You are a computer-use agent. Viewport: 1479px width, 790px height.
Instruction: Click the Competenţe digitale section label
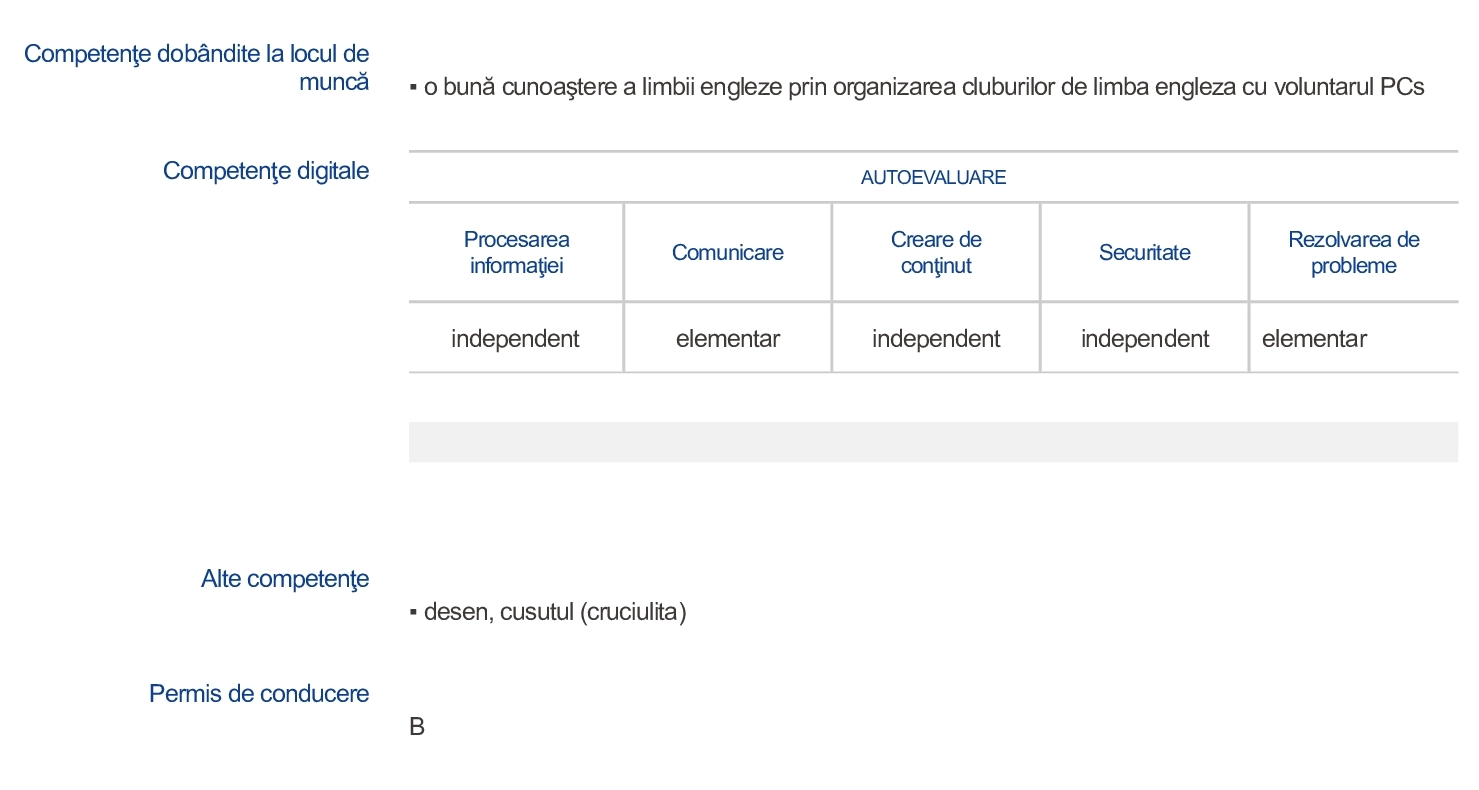tap(266, 171)
